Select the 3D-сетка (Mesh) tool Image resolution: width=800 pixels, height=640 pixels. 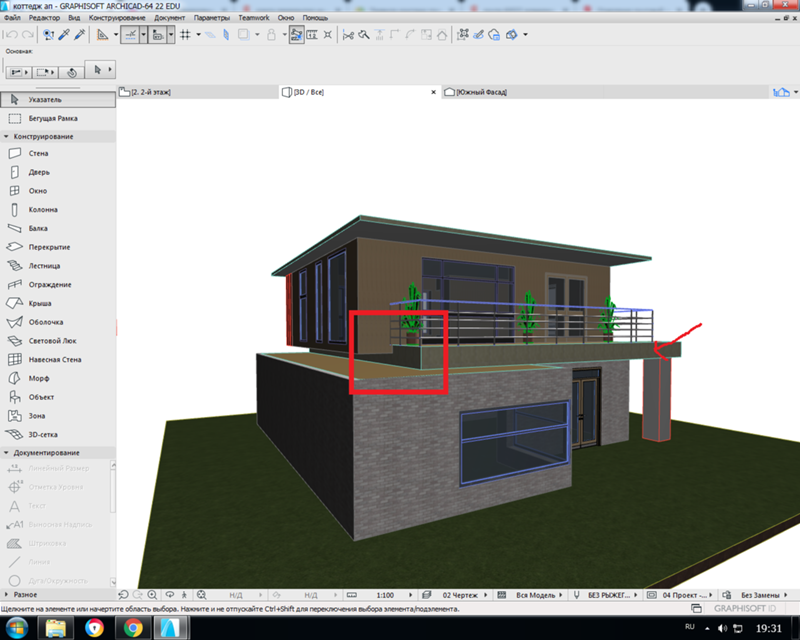pyautogui.click(x=46, y=434)
